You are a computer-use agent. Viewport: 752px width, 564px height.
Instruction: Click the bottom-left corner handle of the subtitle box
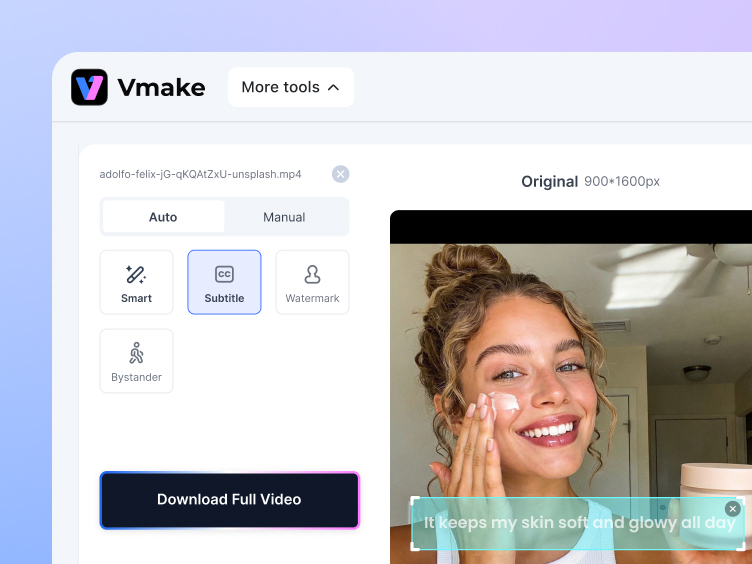tap(414, 547)
